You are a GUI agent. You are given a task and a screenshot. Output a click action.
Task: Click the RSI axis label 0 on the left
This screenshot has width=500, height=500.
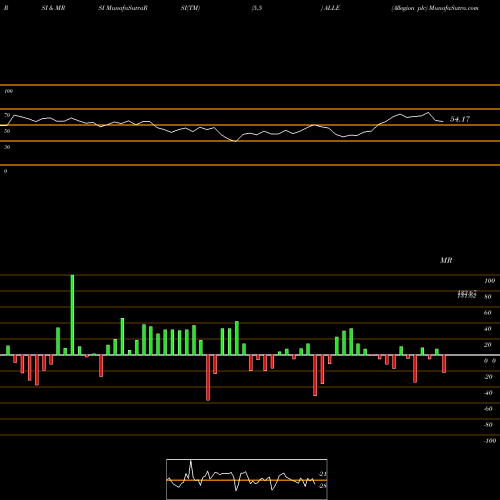(5, 171)
